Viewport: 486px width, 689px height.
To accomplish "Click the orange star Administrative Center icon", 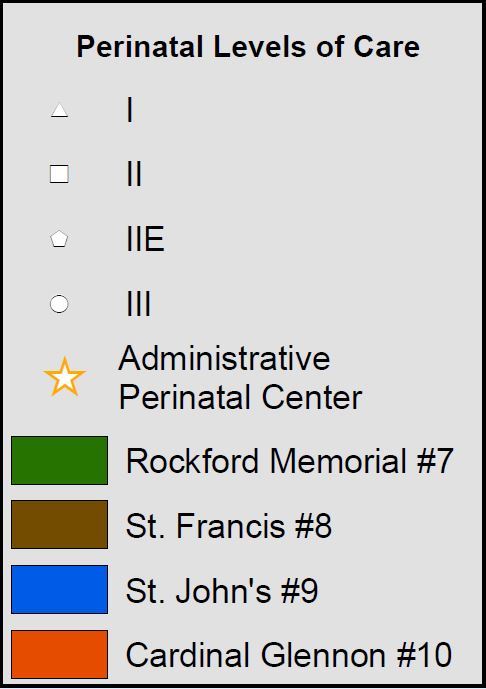I will click(64, 377).
